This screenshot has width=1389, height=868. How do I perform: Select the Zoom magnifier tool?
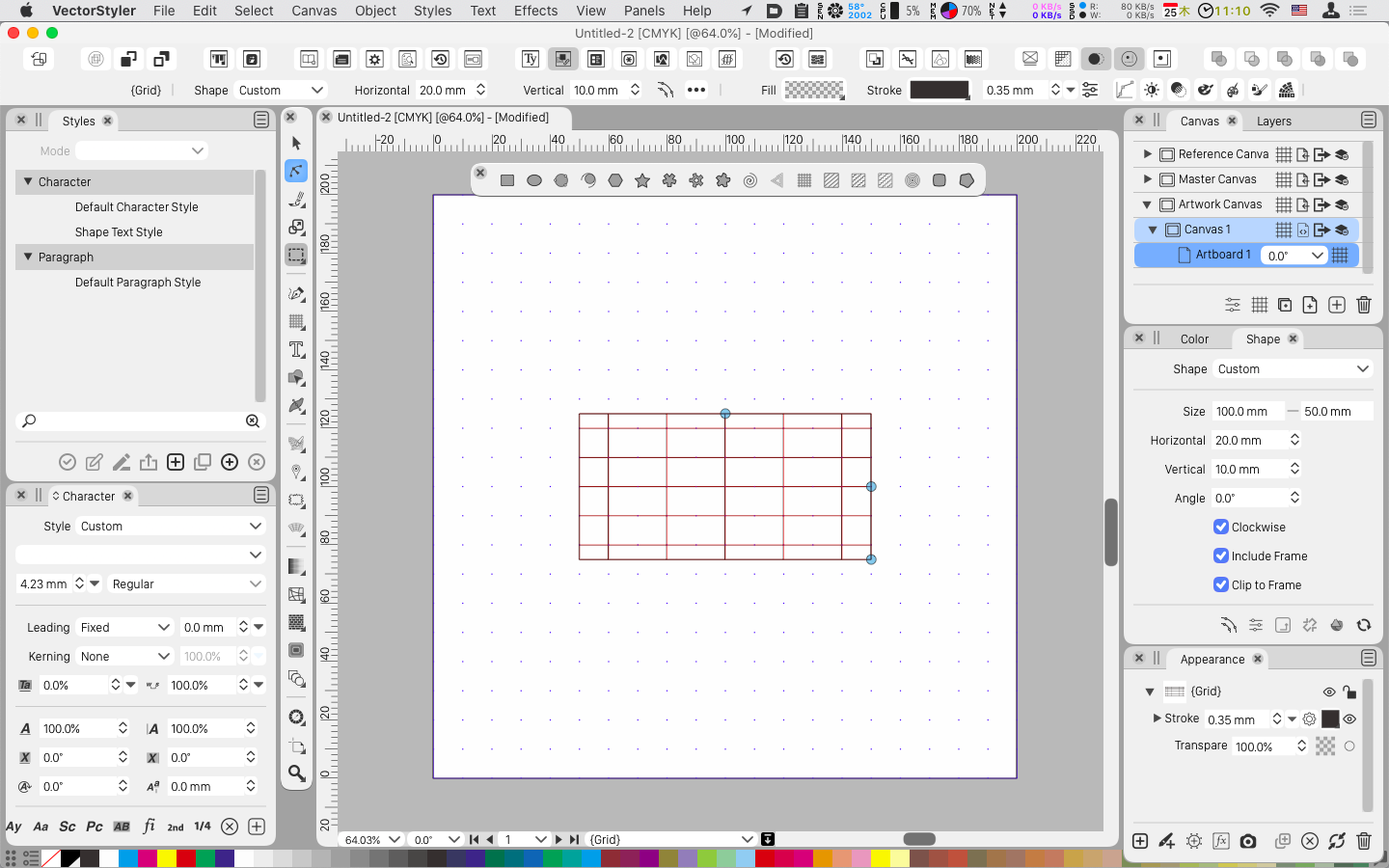coord(296,773)
